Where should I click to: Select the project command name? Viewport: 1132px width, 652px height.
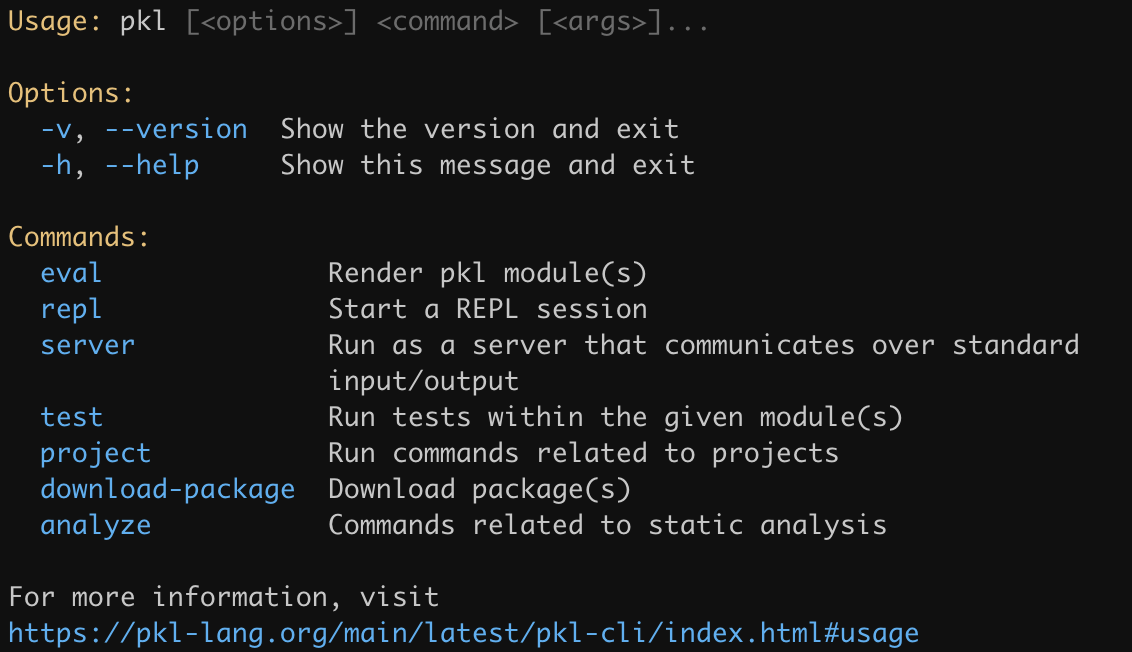(95, 453)
